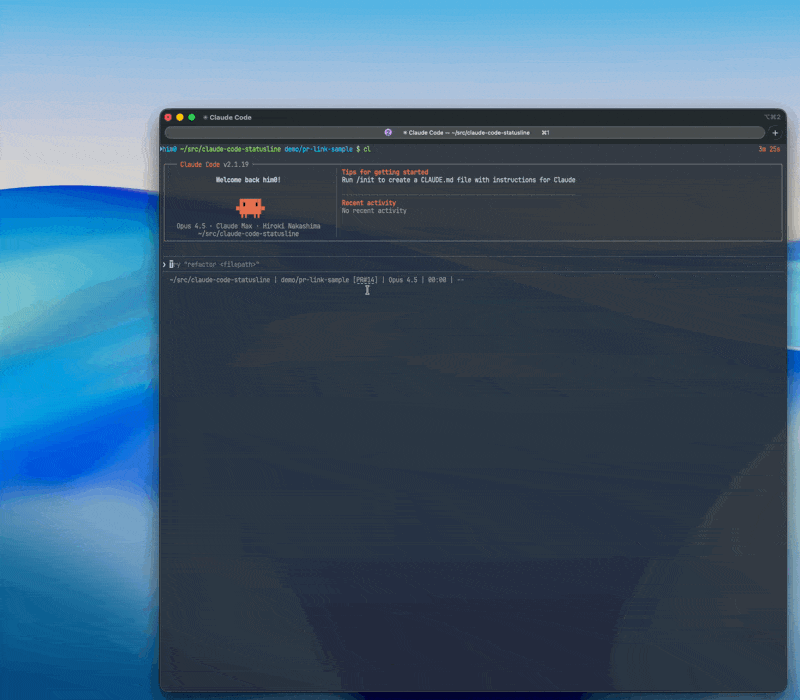
Task: Click the "Claude Code" window title
Action: 230,117
